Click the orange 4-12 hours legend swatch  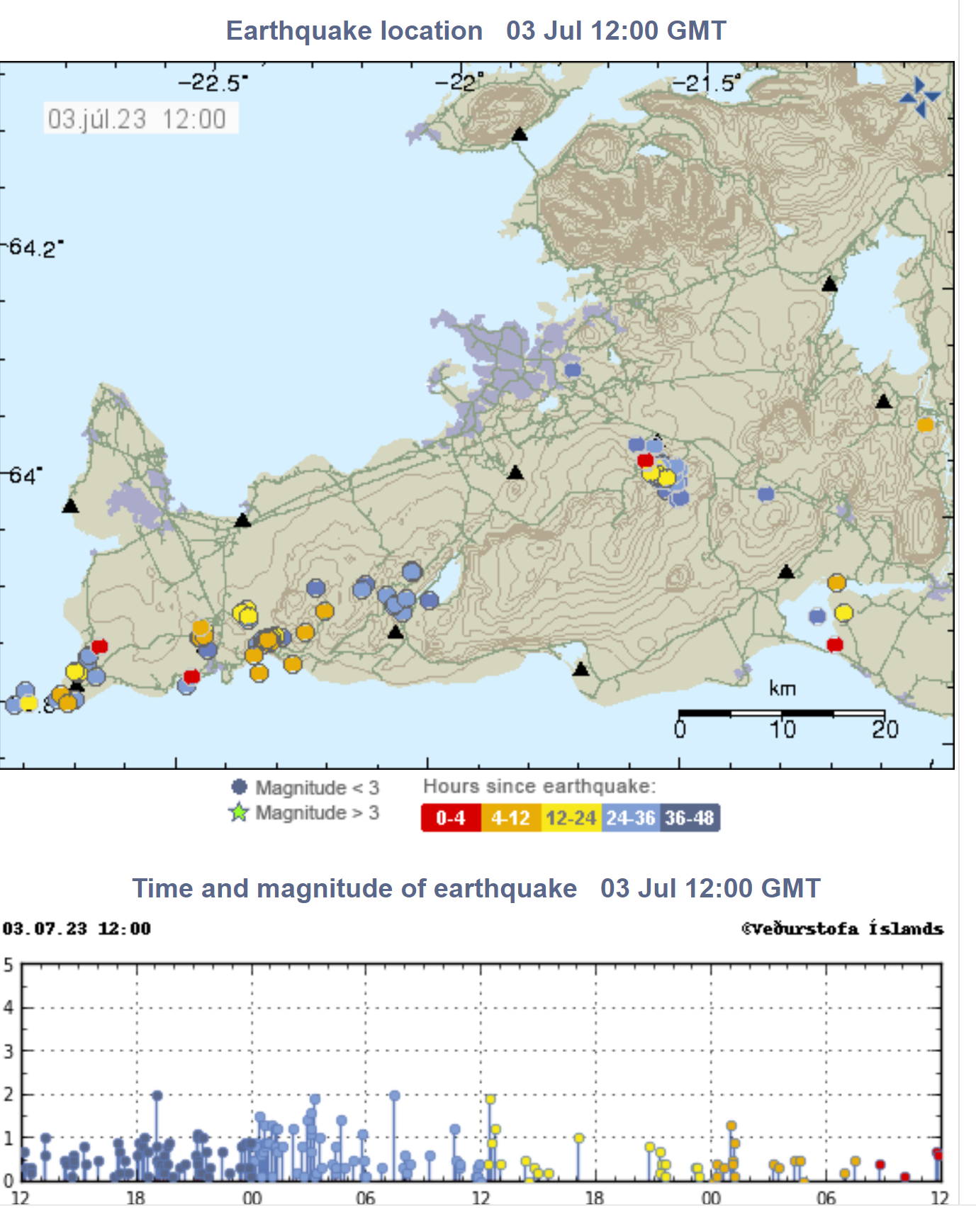coord(510,817)
